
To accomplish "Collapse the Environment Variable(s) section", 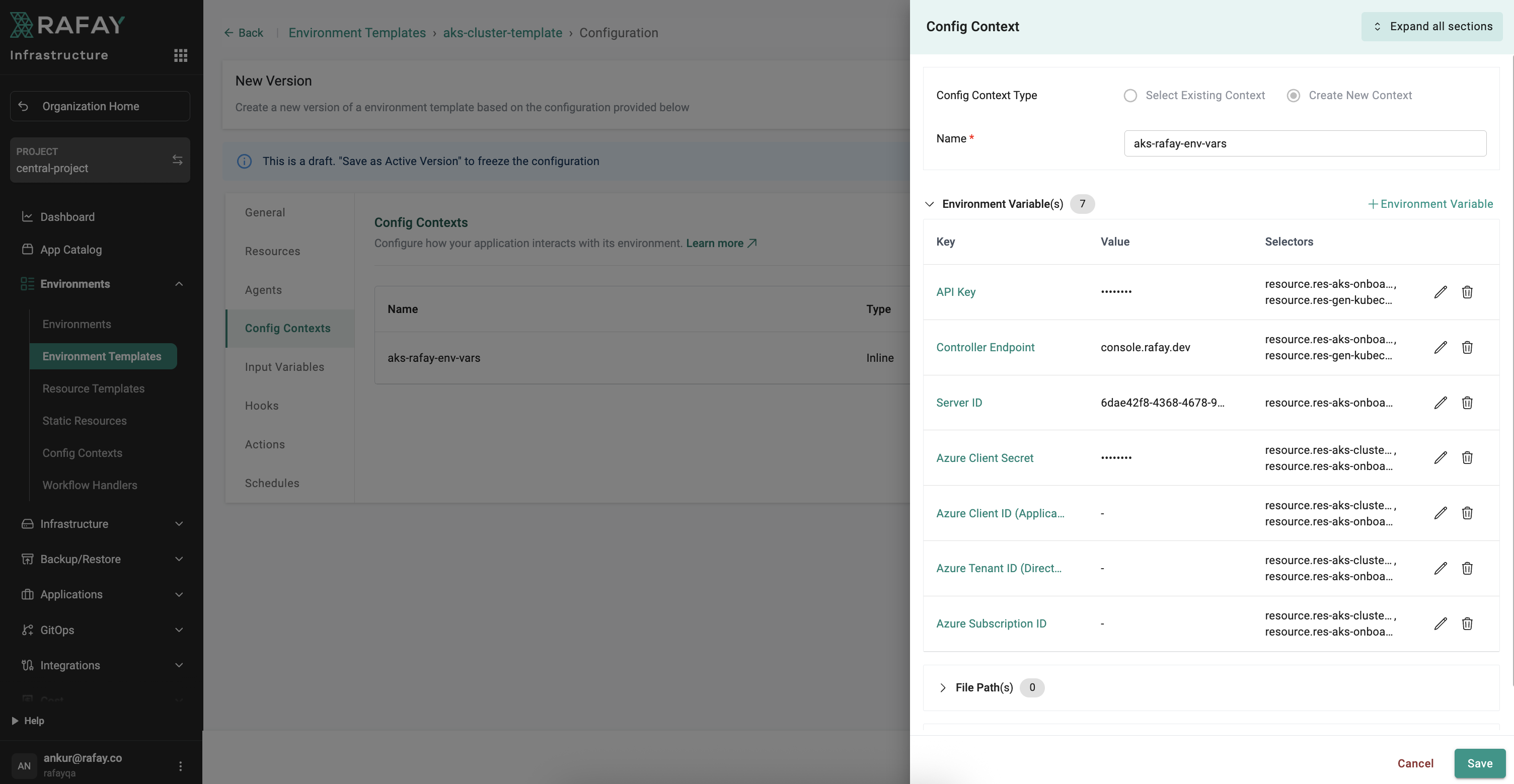I will click(929, 204).
